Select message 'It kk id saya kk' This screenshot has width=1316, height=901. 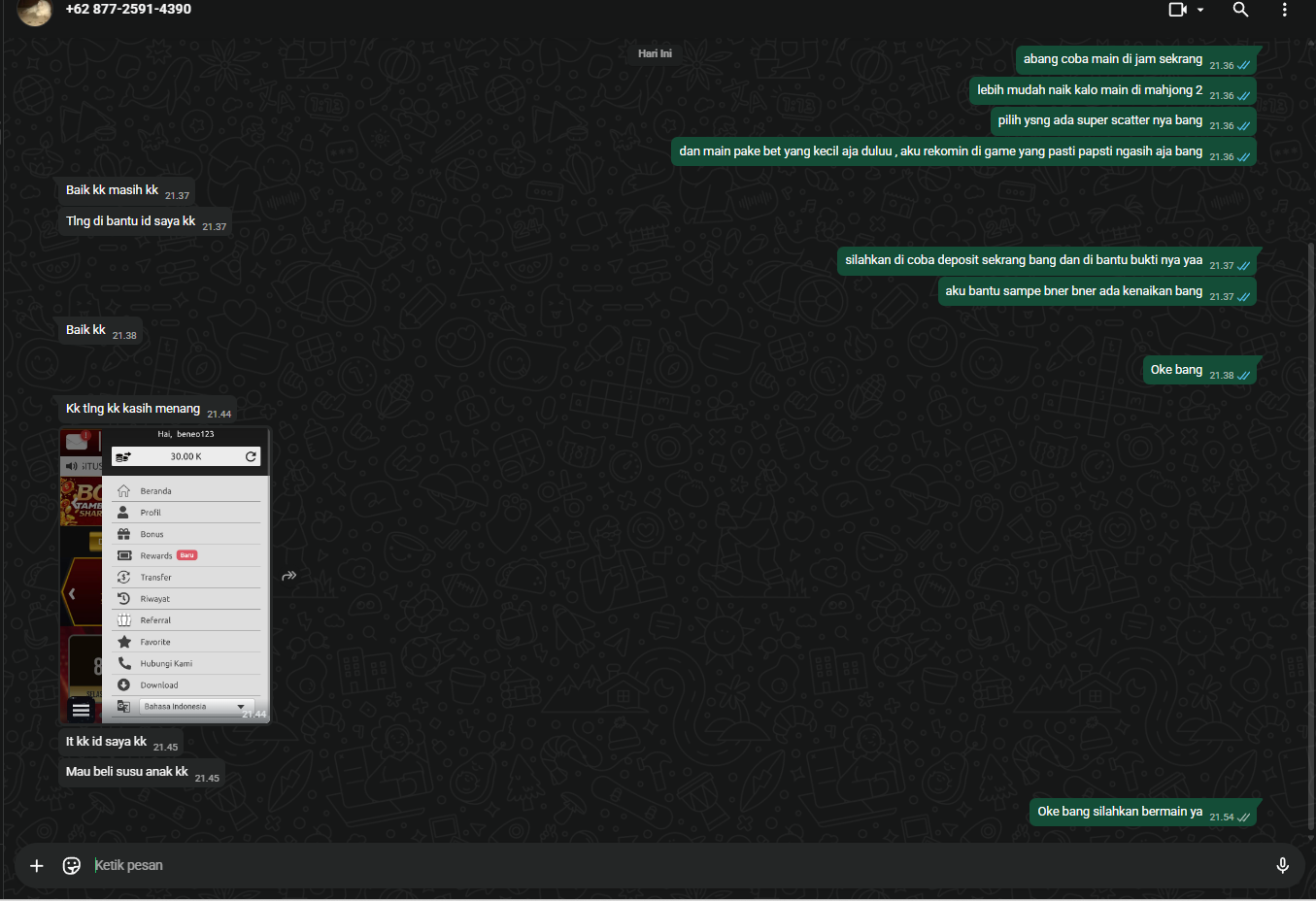pyautogui.click(x=106, y=742)
